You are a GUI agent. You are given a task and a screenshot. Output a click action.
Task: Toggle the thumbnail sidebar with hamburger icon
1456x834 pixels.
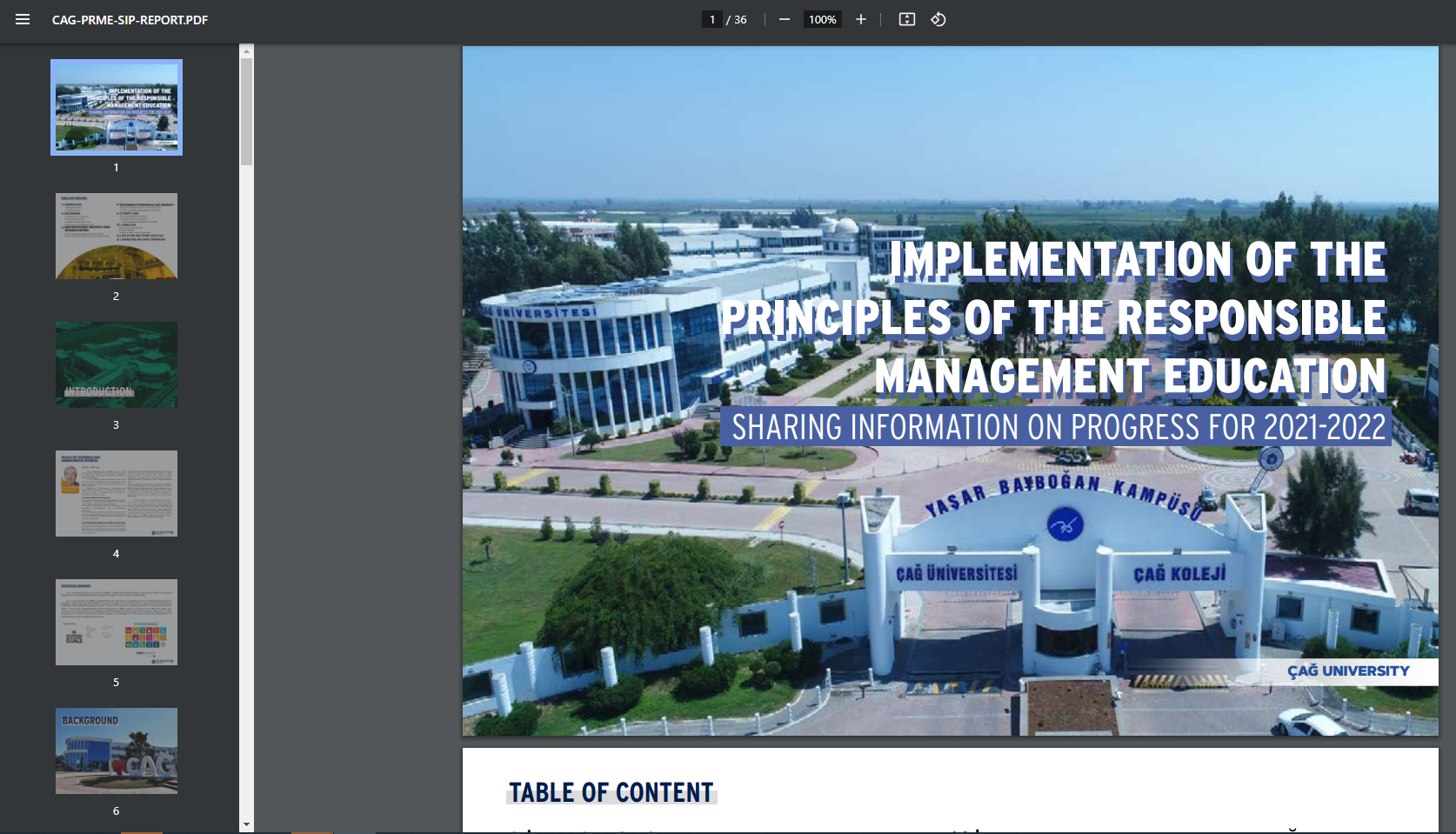pos(23,19)
